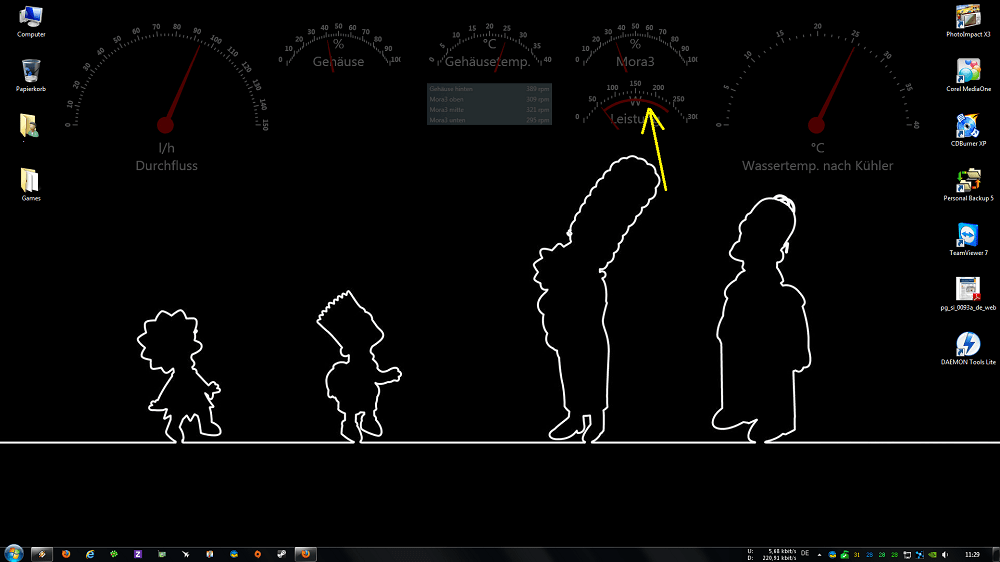The height and width of the screenshot is (562, 1000).
Task: Select the Leistung watt gauge
Action: pyautogui.click(x=635, y=103)
